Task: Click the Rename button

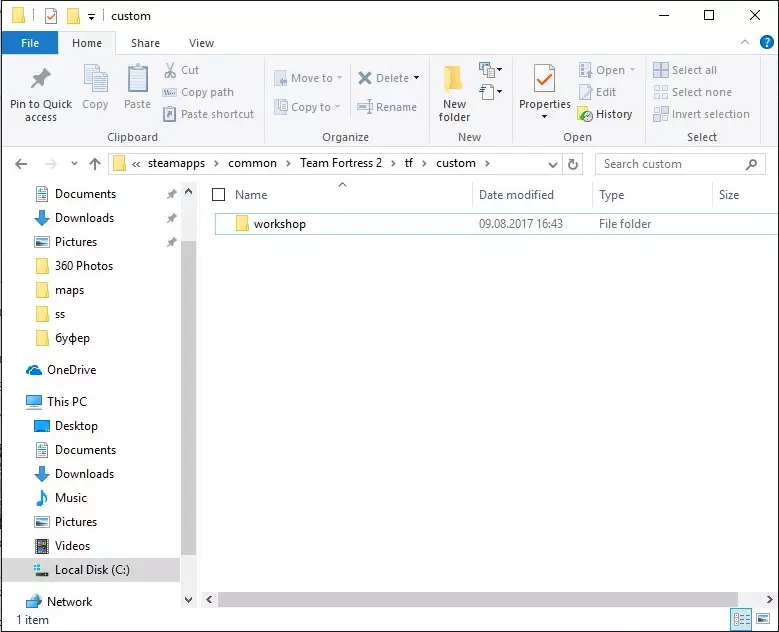Action: (x=387, y=107)
